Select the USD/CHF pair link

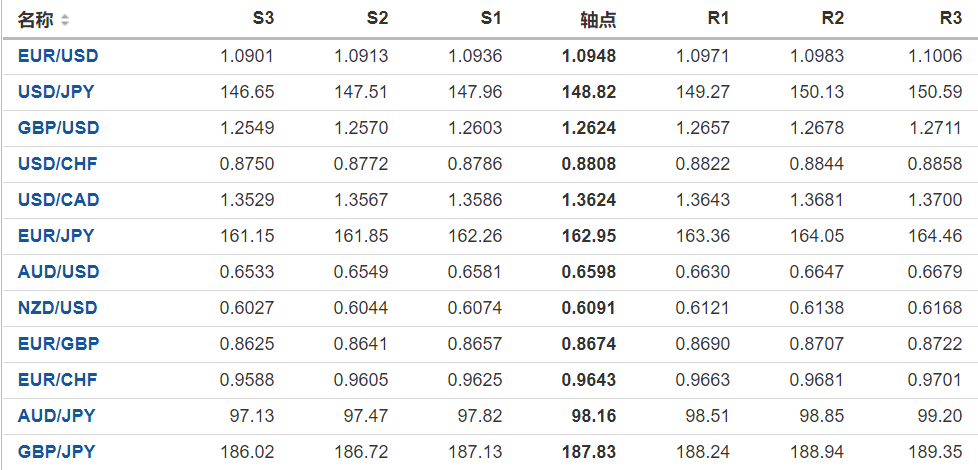pos(58,164)
